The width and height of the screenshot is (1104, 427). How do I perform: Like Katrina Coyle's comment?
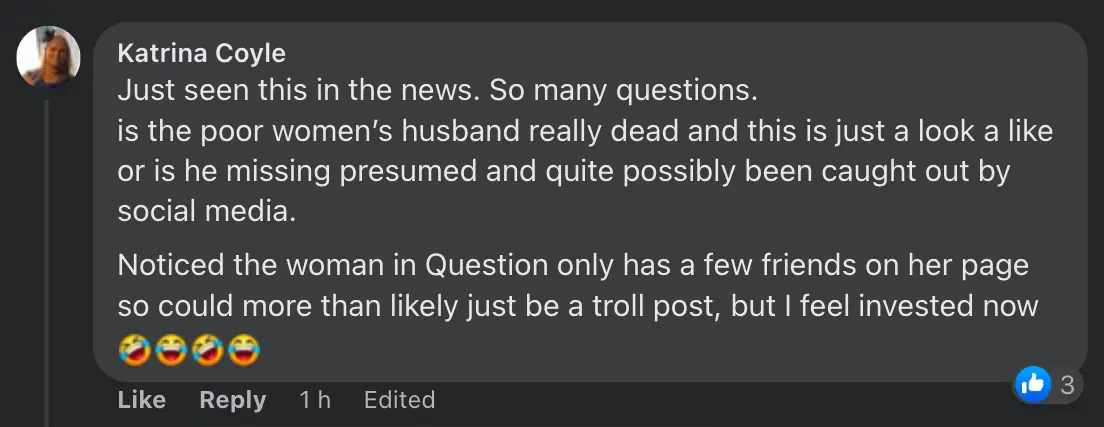(142, 400)
